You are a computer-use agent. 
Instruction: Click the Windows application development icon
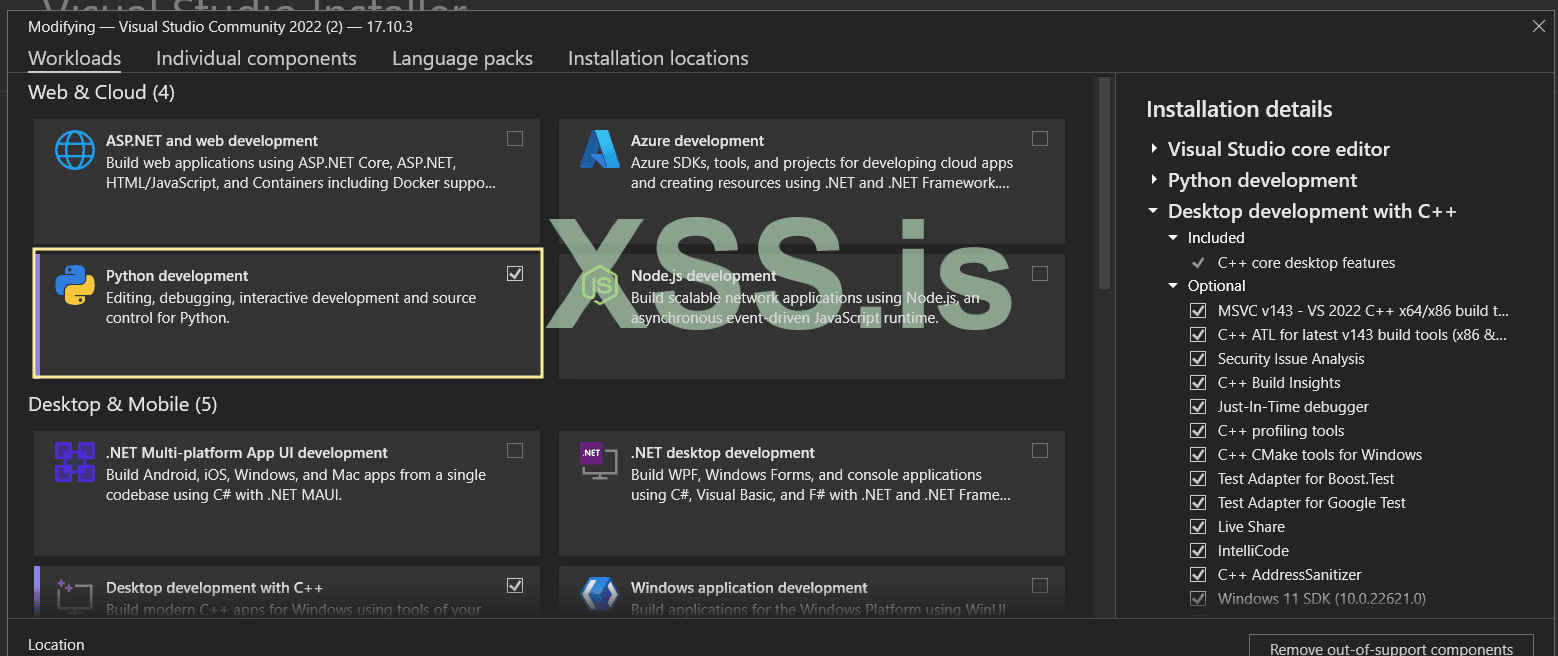pos(600,596)
